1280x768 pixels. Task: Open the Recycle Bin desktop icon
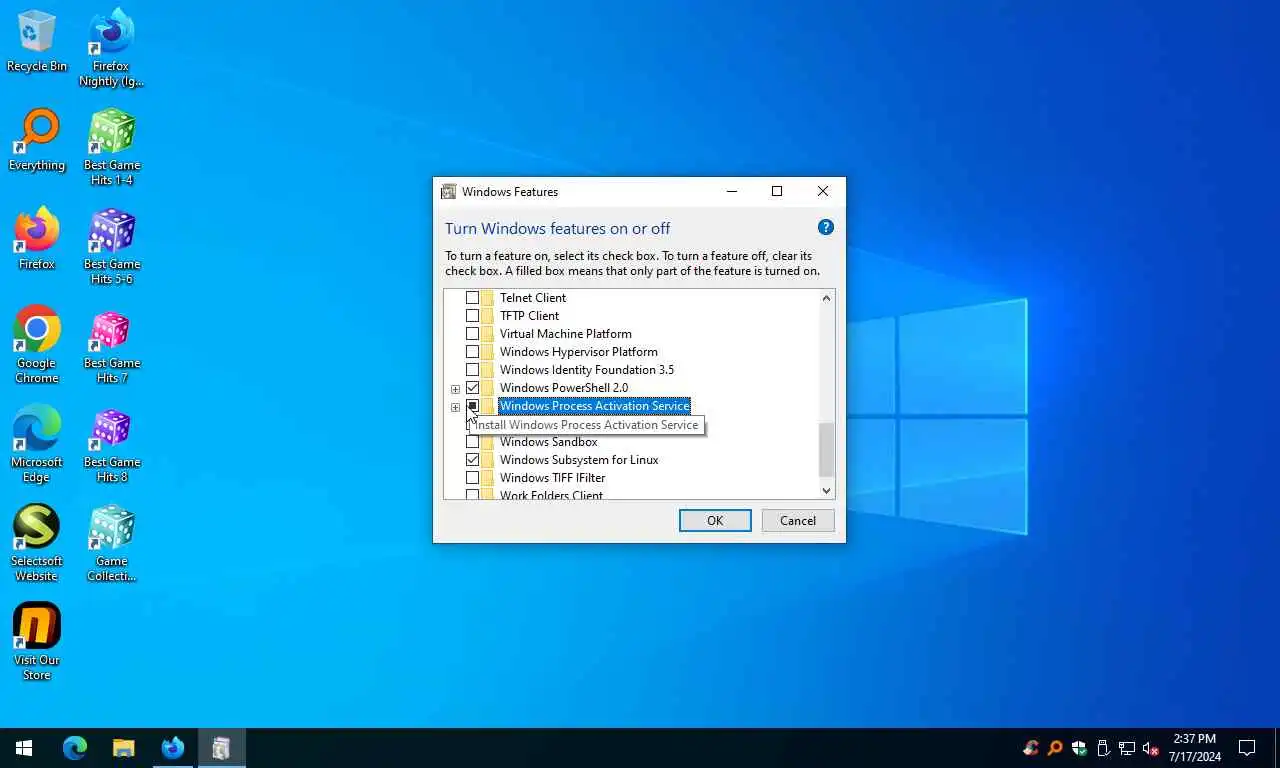click(x=37, y=42)
